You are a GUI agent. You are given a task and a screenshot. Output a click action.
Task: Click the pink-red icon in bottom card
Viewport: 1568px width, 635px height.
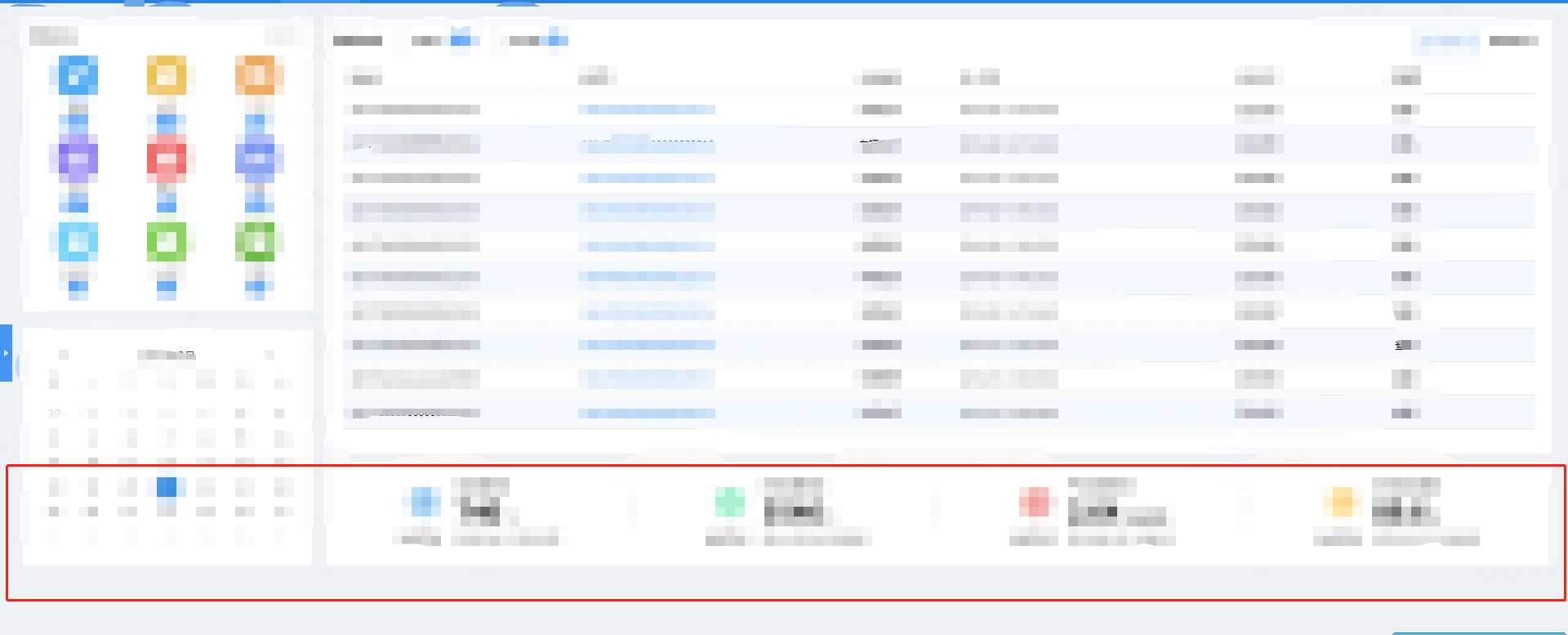coord(1034,502)
